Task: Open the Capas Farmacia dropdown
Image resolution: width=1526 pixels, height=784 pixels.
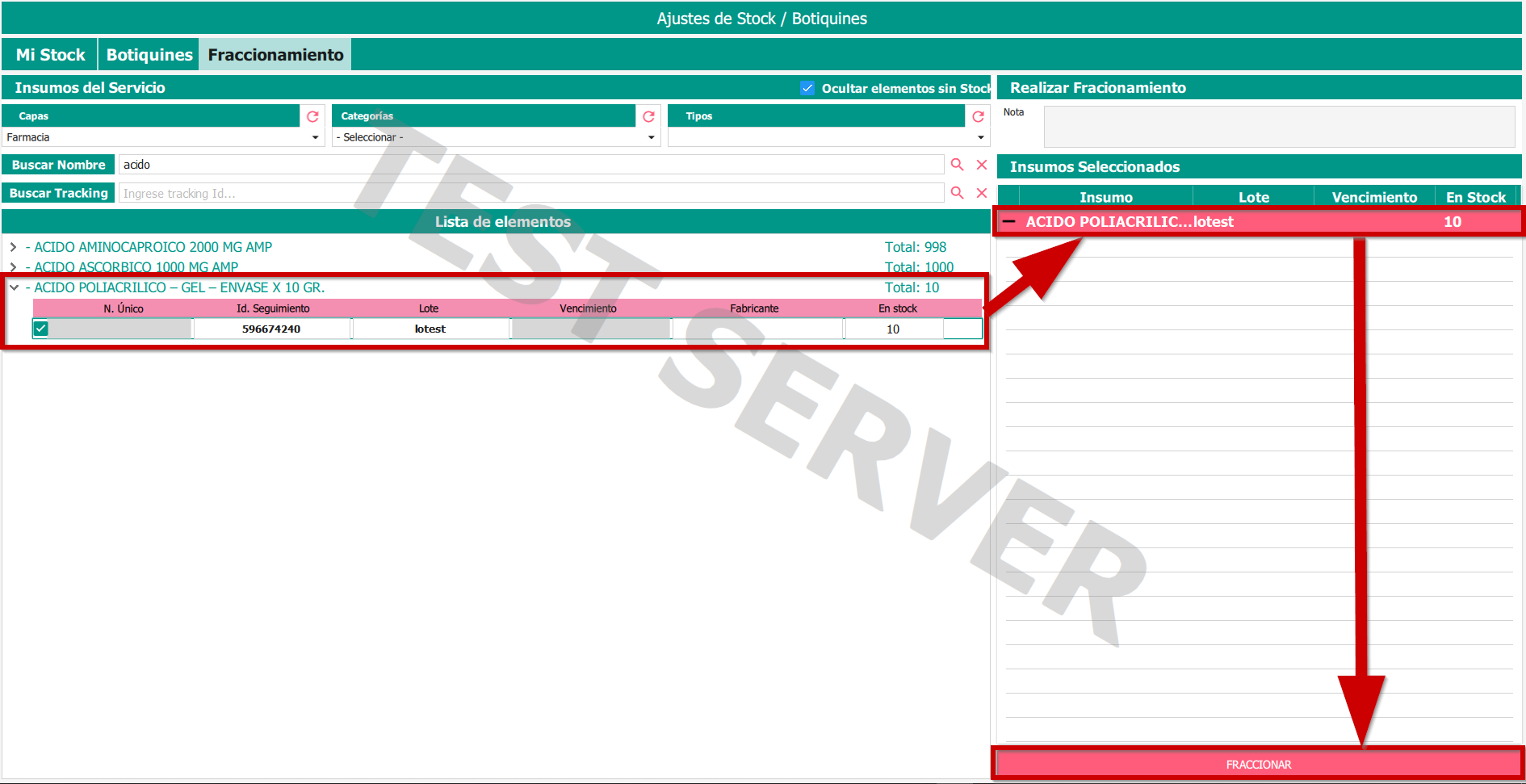Action: click(x=162, y=137)
